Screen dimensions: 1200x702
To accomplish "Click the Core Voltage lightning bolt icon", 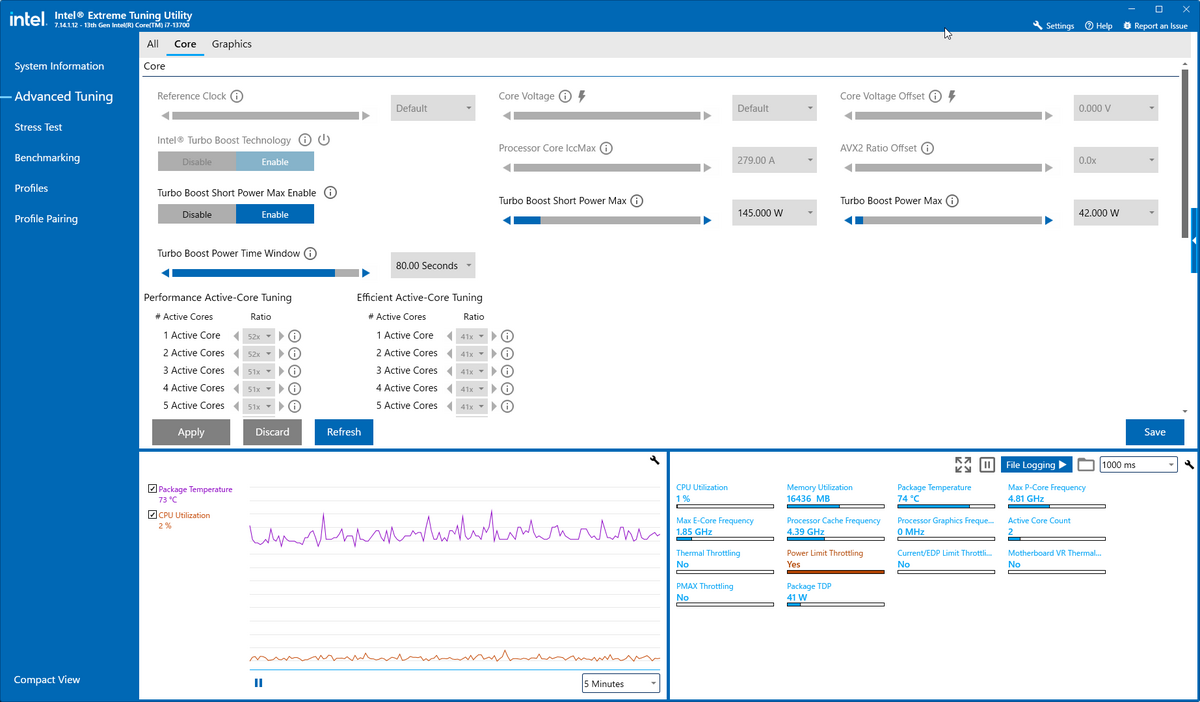I will [582, 97].
